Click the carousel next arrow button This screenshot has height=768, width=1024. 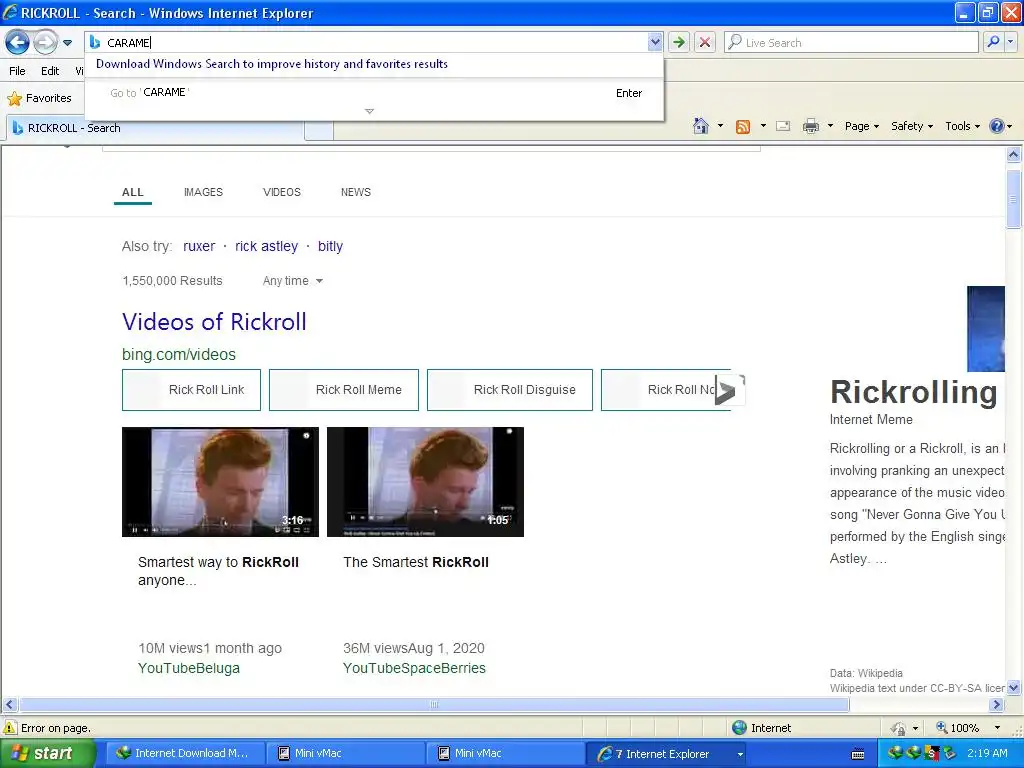pos(729,390)
